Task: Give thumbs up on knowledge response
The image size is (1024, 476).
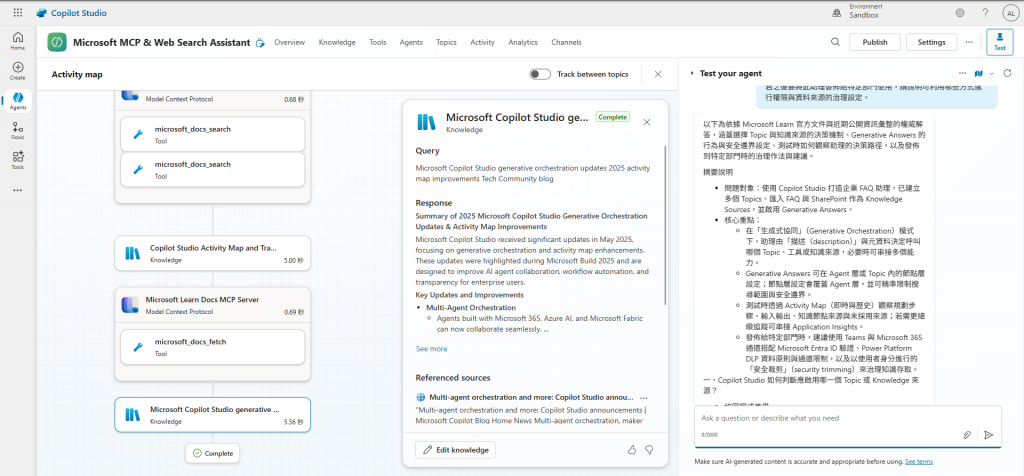Action: pyautogui.click(x=632, y=450)
